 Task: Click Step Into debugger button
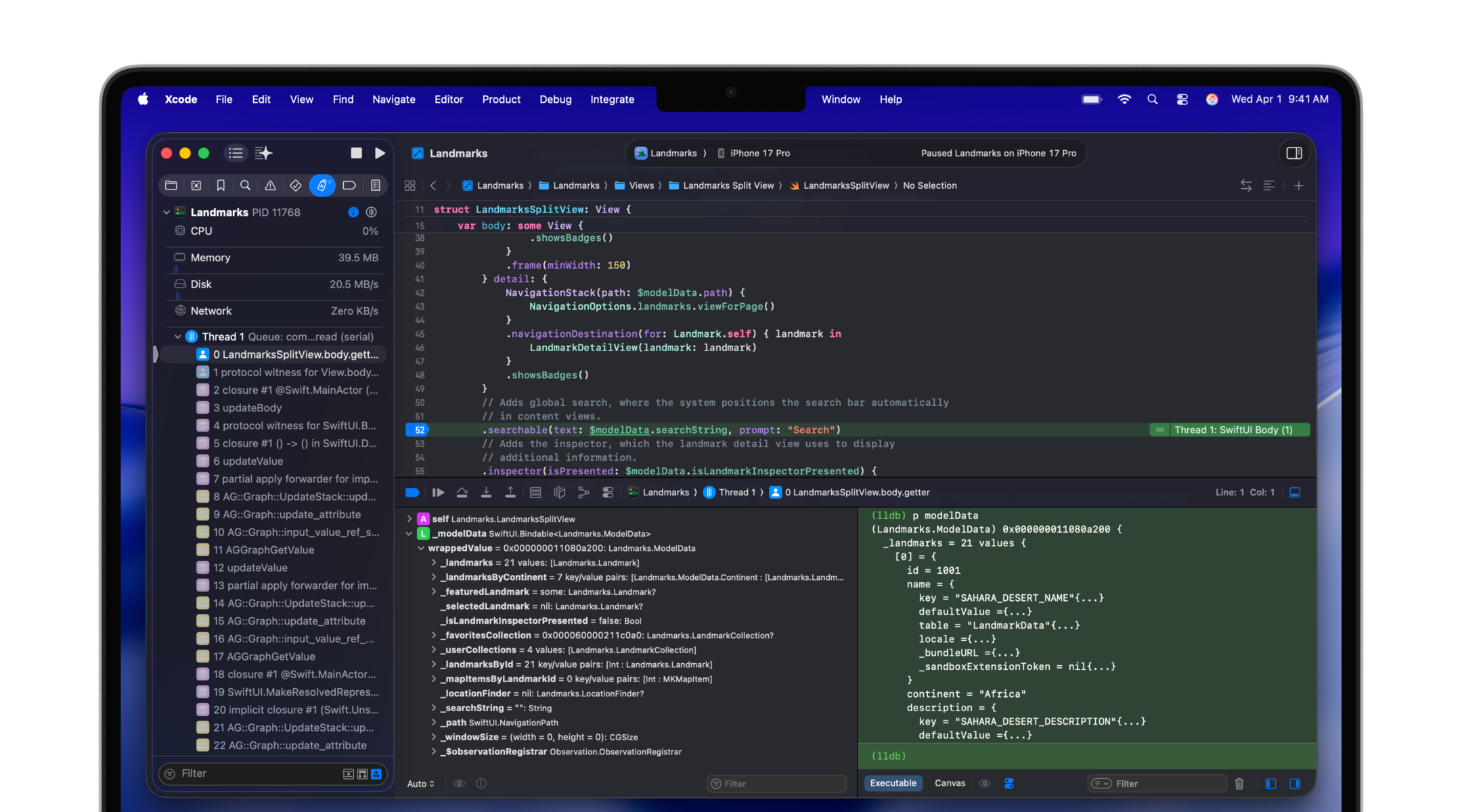click(x=486, y=493)
